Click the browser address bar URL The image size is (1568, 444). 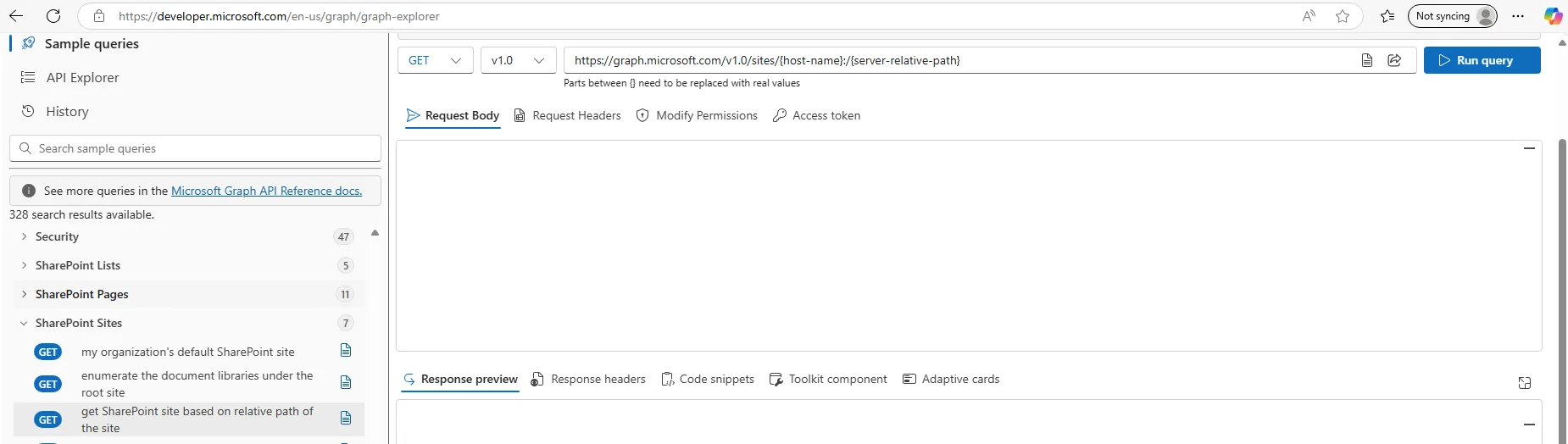tap(279, 16)
